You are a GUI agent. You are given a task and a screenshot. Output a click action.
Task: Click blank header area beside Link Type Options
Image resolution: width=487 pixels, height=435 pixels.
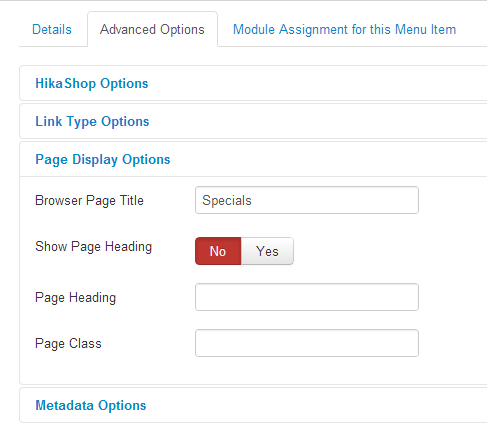pyautogui.click(x=317, y=121)
